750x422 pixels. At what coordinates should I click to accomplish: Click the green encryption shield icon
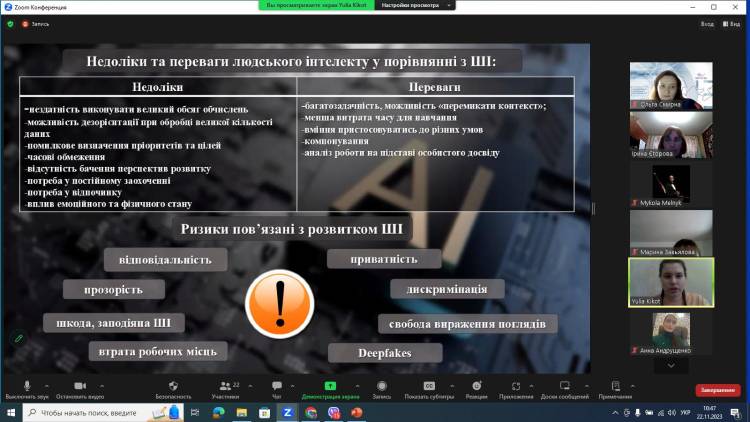pyautogui.click(x=11, y=23)
